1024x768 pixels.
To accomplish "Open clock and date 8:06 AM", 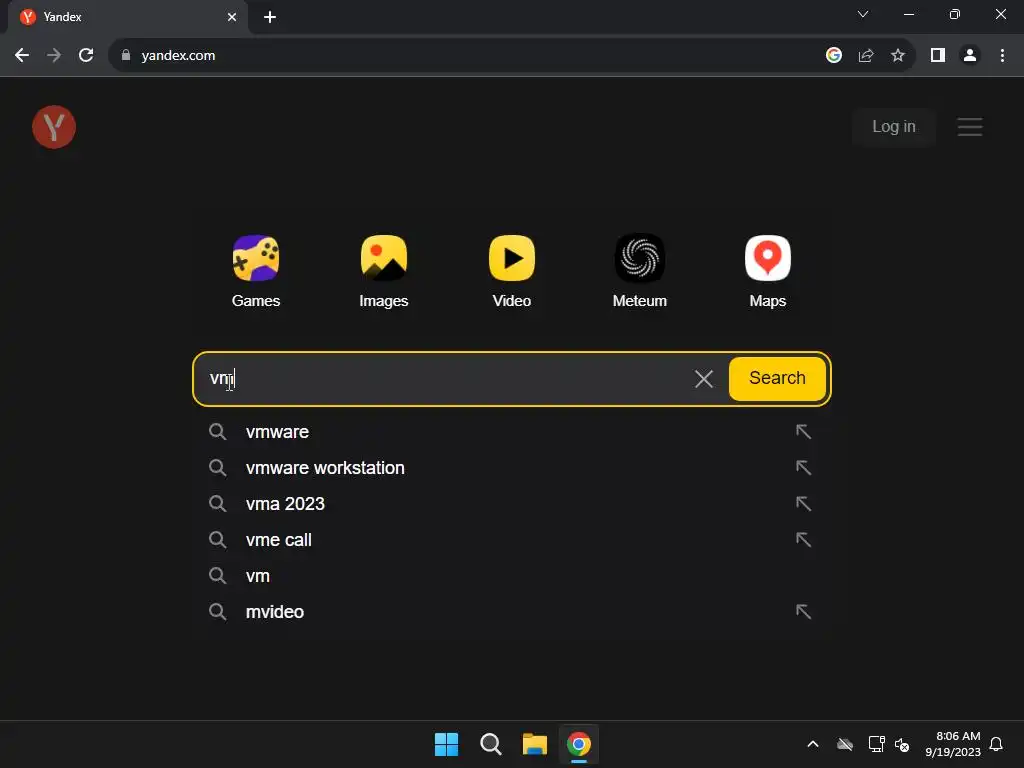I will point(953,744).
